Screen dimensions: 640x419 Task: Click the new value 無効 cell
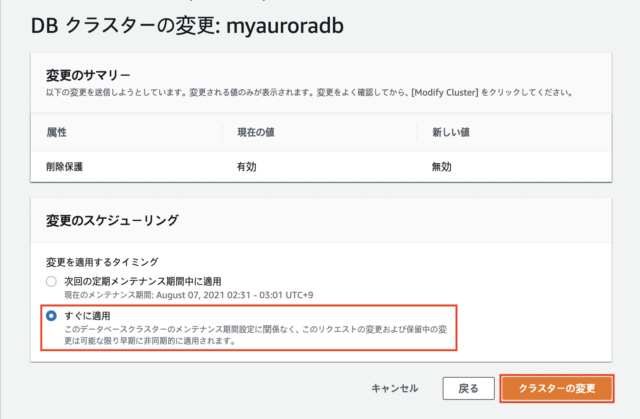pyautogui.click(x=442, y=166)
